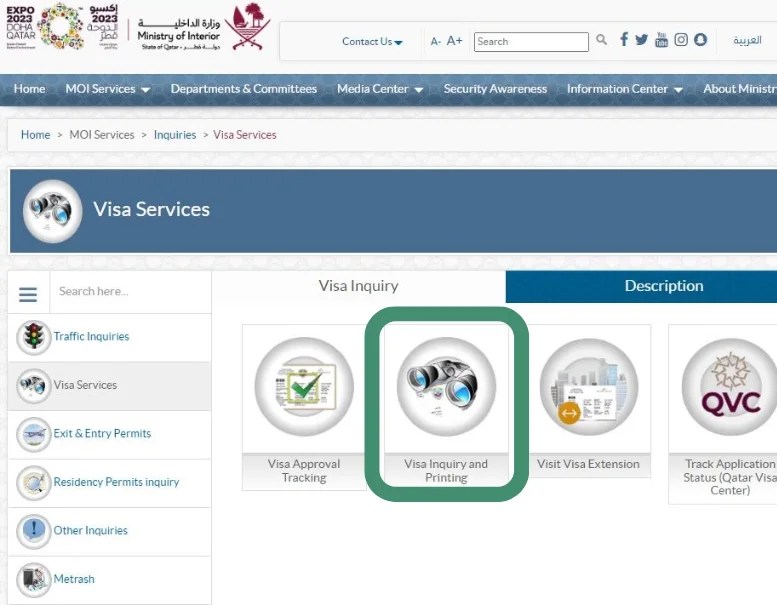This screenshot has height=605, width=777.
Task: Open the Facebook page icon
Action: (x=624, y=39)
